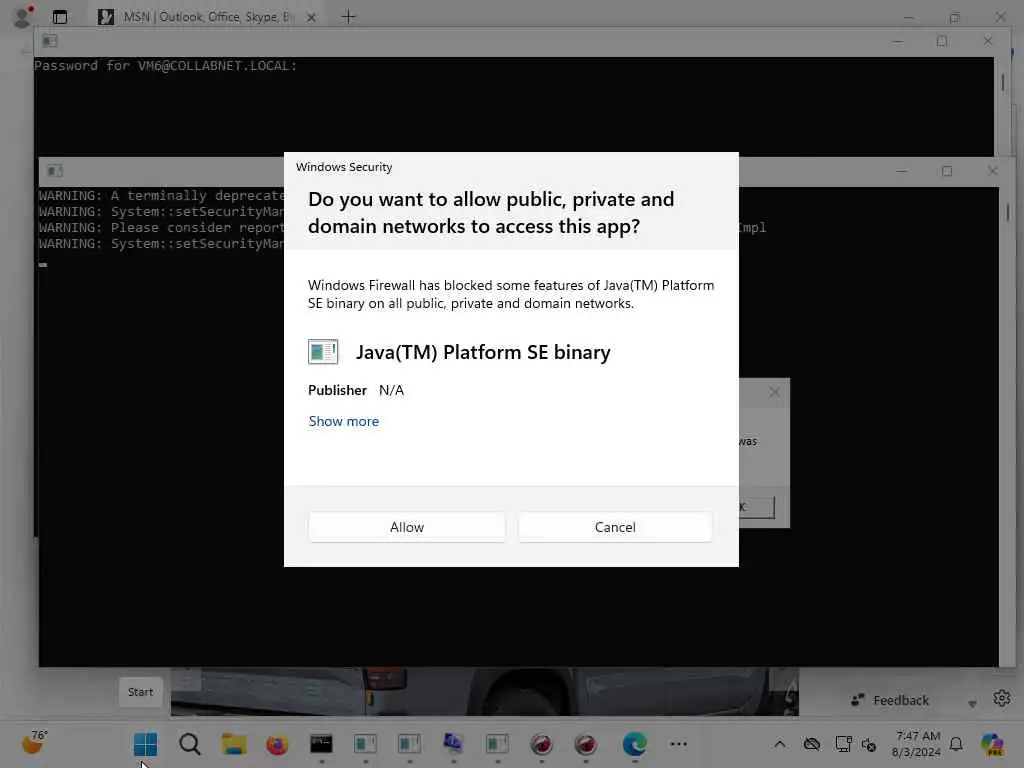Show more taskbar apps via three-dots overflow

coord(679,744)
